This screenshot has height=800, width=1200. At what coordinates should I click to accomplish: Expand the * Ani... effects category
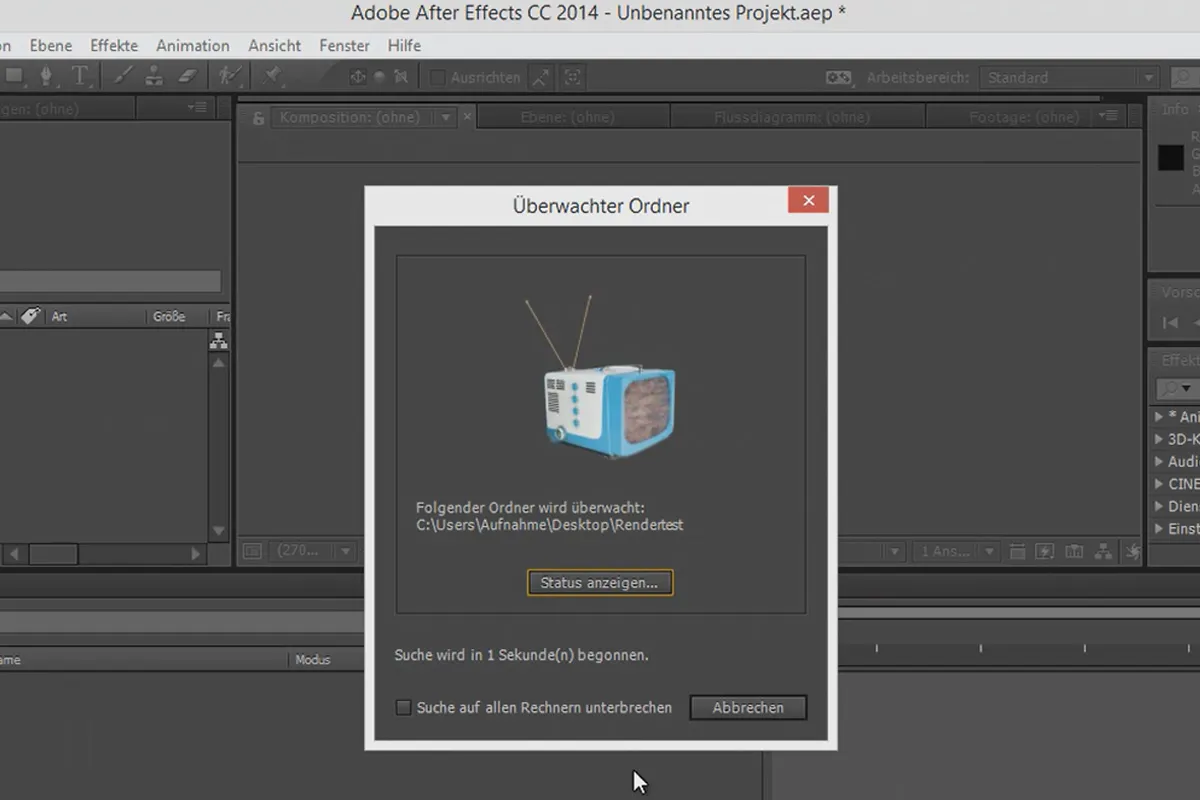pyautogui.click(x=1159, y=417)
